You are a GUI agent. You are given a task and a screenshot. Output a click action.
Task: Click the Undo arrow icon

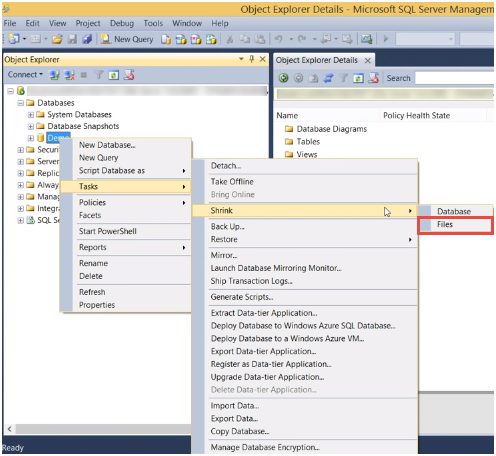coord(278,39)
